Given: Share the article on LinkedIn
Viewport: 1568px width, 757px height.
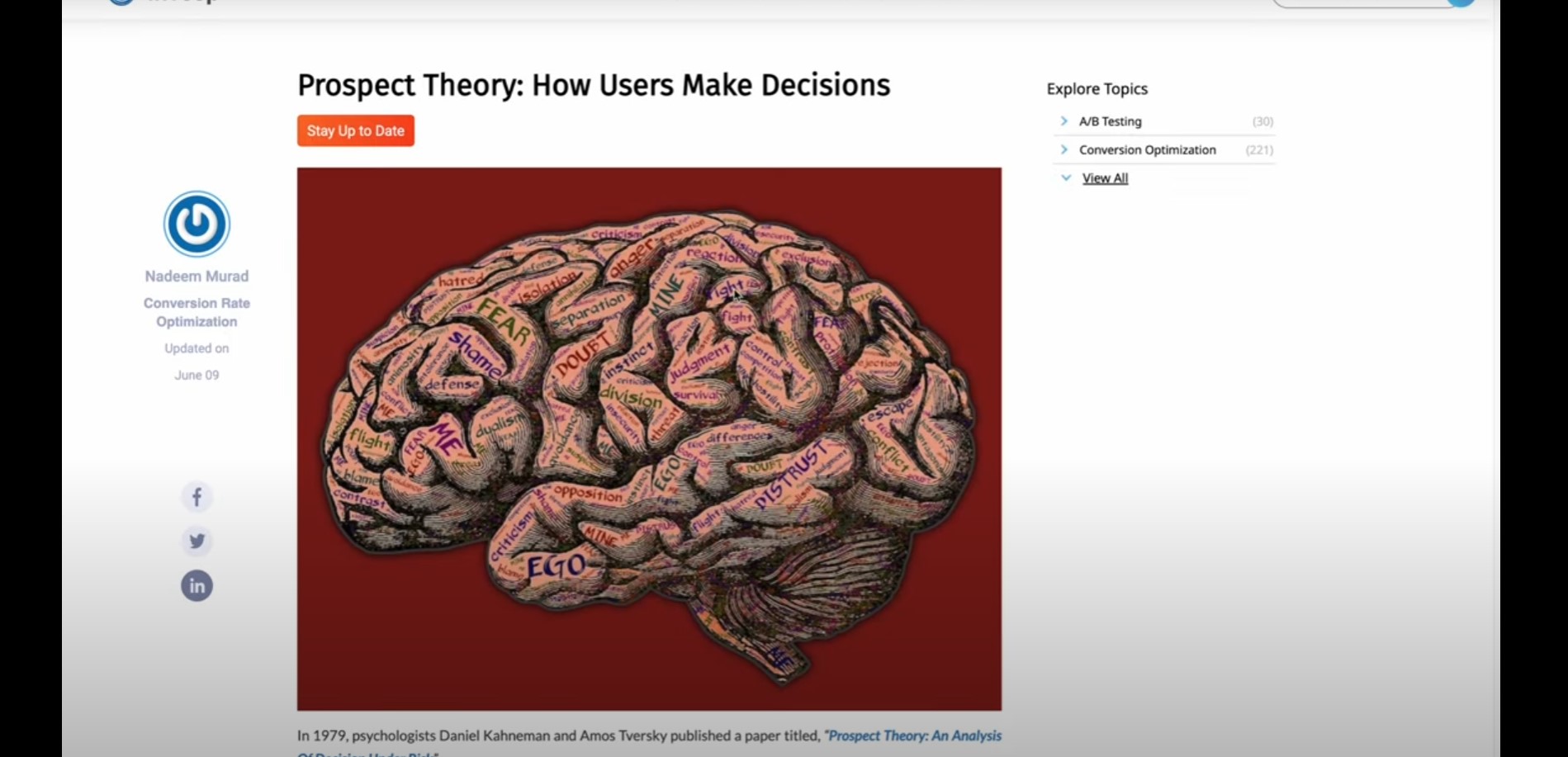Looking at the screenshot, I should click(x=197, y=586).
